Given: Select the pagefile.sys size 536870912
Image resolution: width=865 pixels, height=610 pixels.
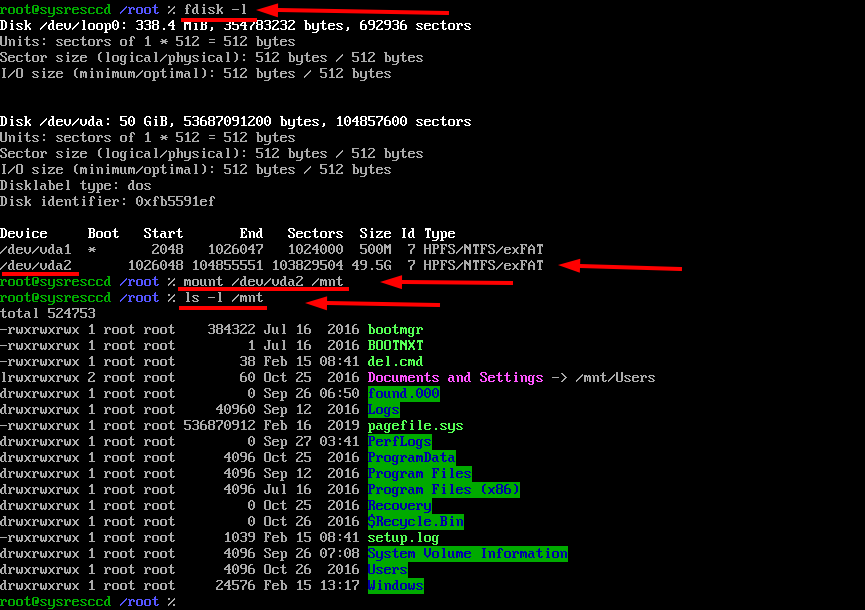Looking at the screenshot, I should [220, 425].
